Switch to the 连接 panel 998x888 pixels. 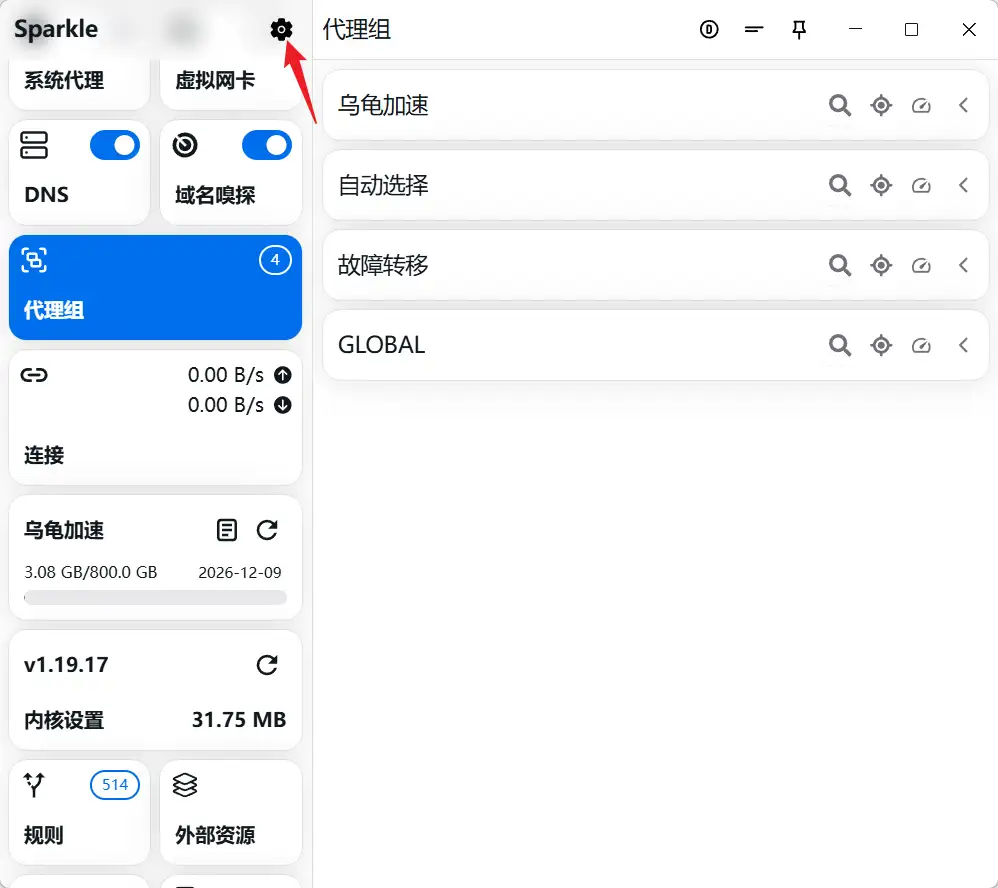point(155,418)
